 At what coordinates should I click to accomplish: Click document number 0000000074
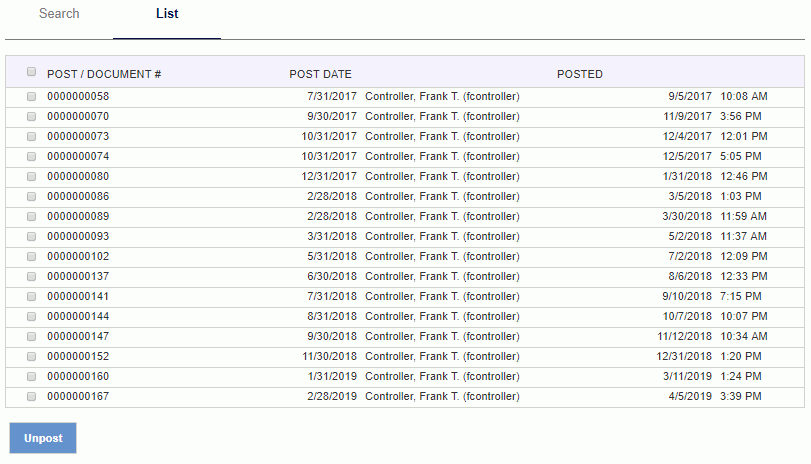tap(78, 157)
